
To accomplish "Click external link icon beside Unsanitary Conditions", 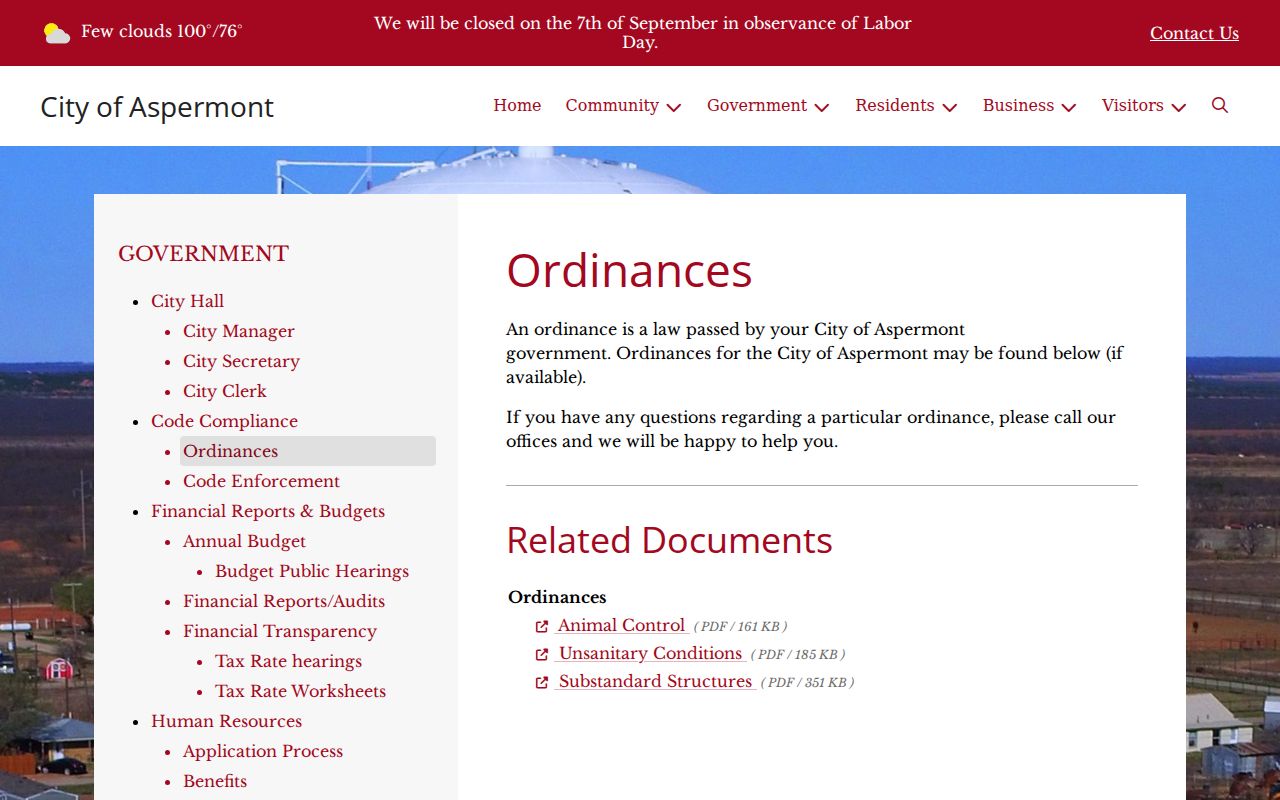I will pos(542,654).
